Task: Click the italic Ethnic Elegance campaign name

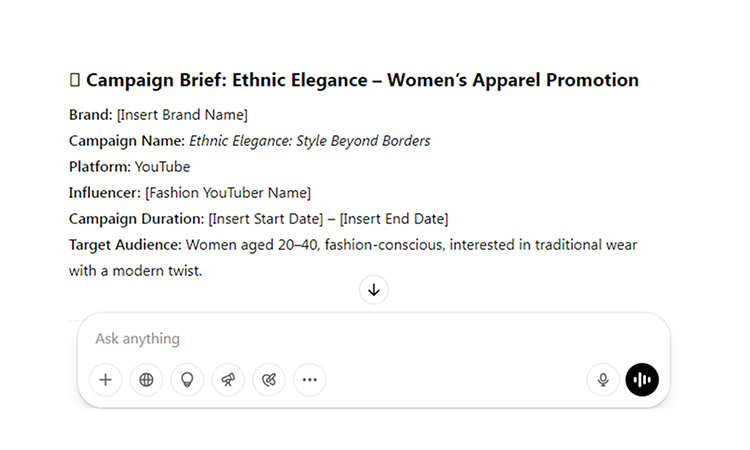Action: tap(309, 141)
